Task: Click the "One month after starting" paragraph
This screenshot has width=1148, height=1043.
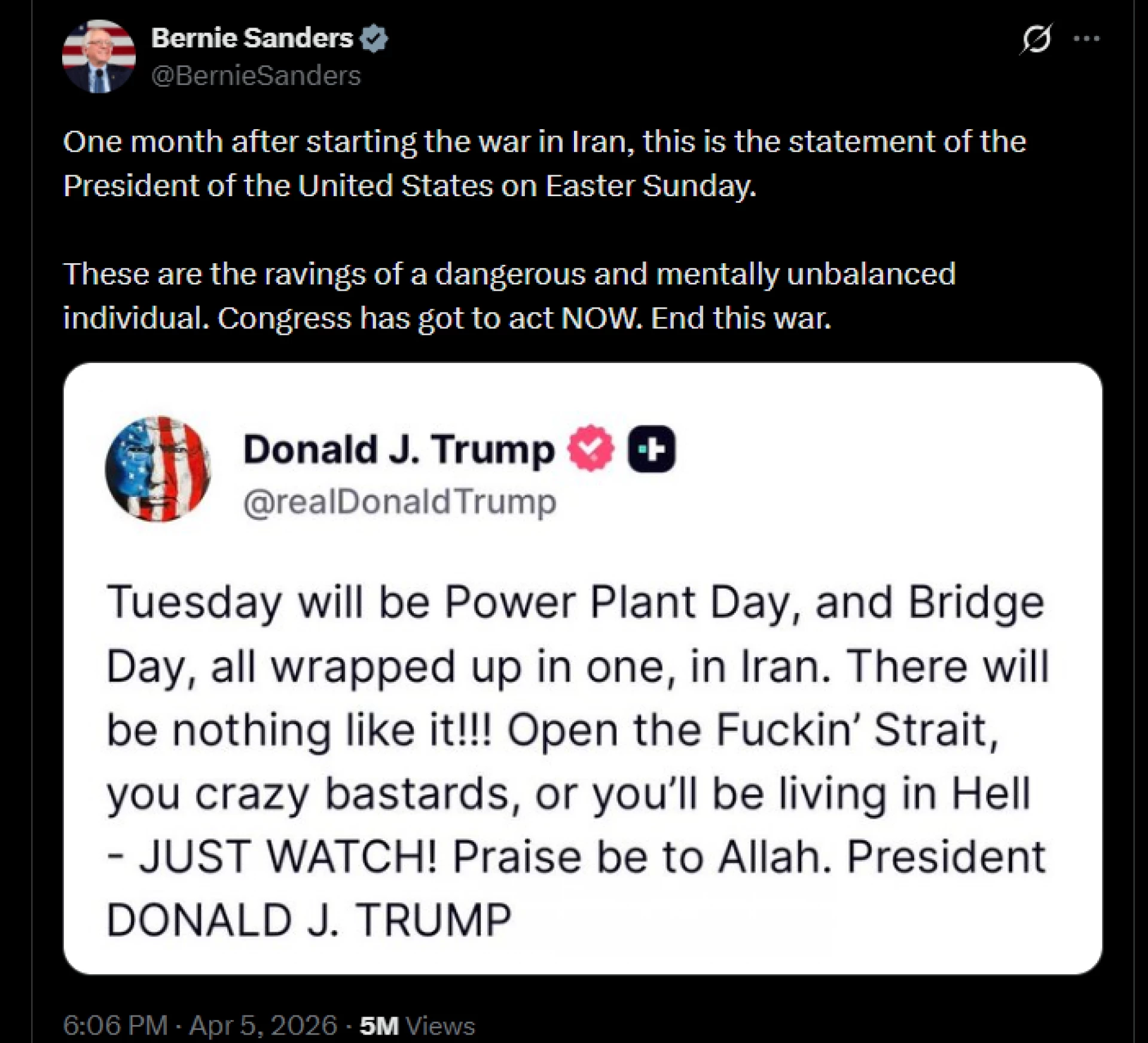Action: [544, 163]
